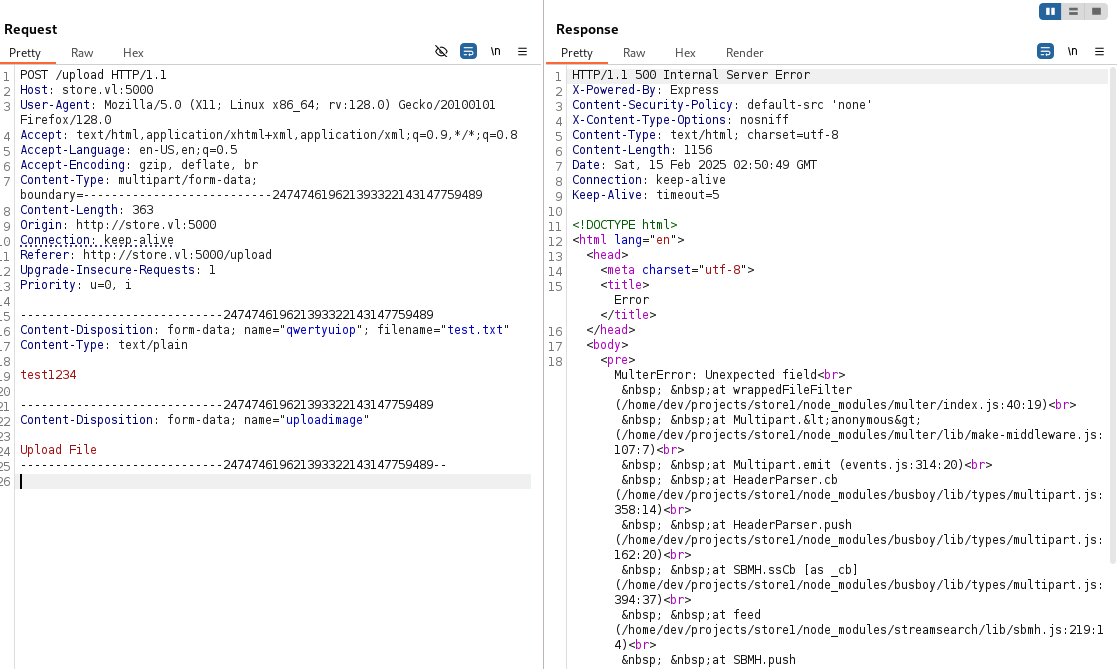Viewport: 1117px width, 669px height.
Task: Click the Referer header with store.vl:5000/upload
Action: (146, 254)
